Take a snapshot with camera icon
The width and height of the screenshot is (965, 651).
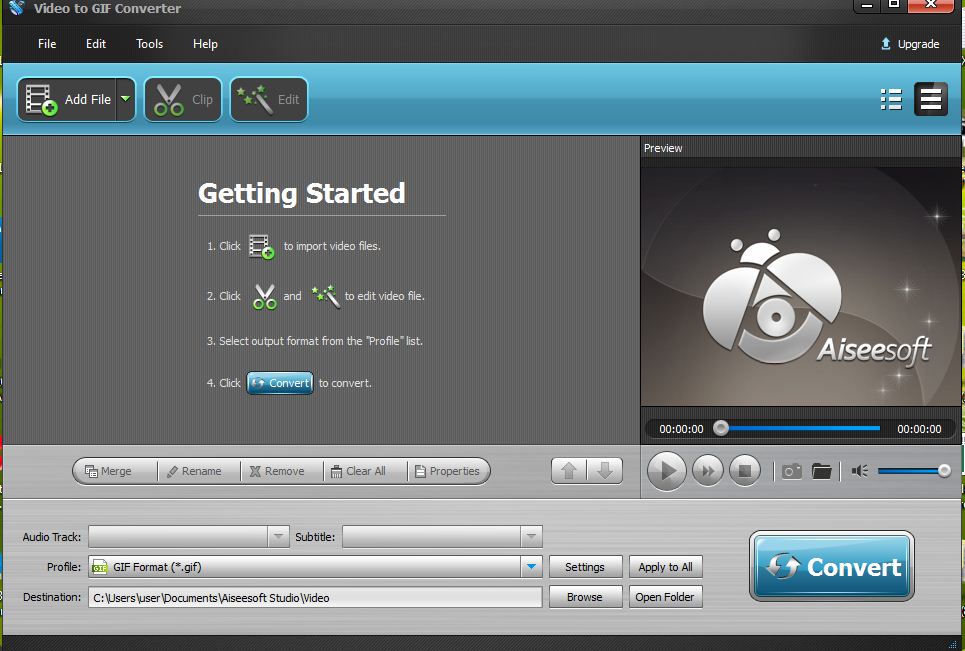791,471
